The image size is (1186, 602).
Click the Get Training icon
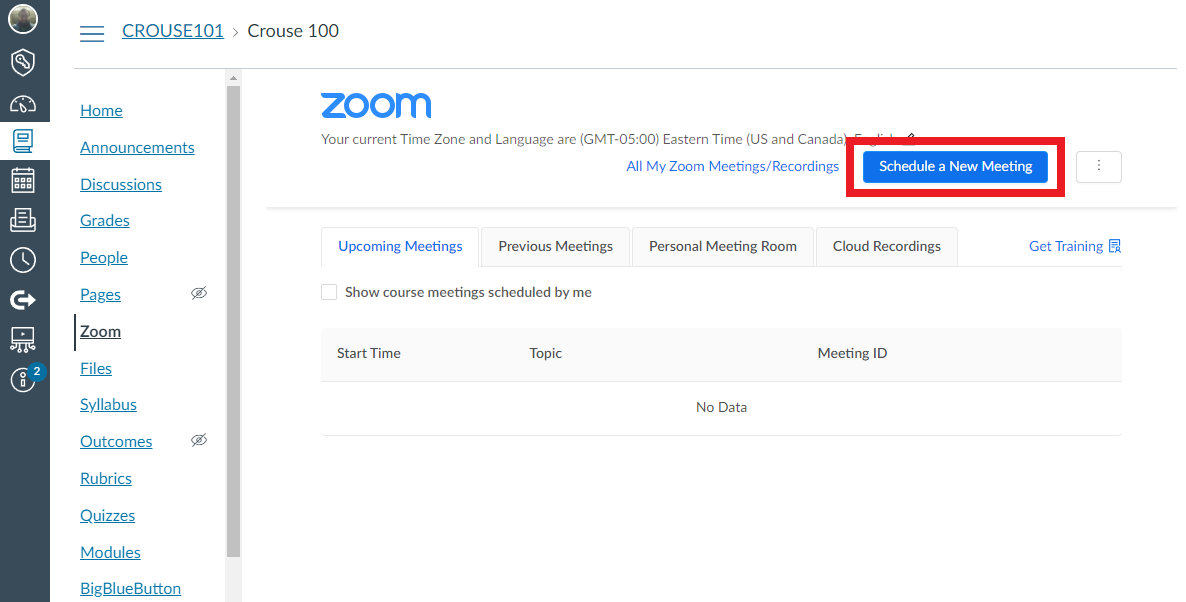1114,247
